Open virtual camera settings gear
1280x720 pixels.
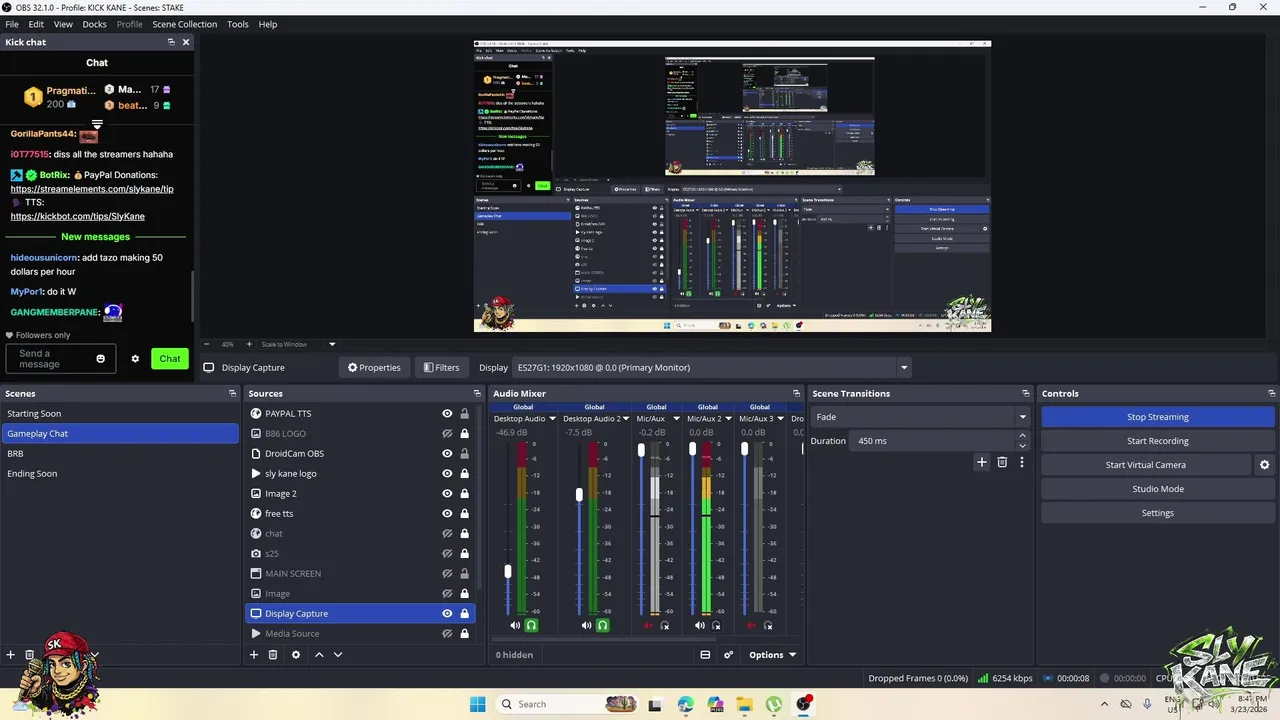[1264, 465]
